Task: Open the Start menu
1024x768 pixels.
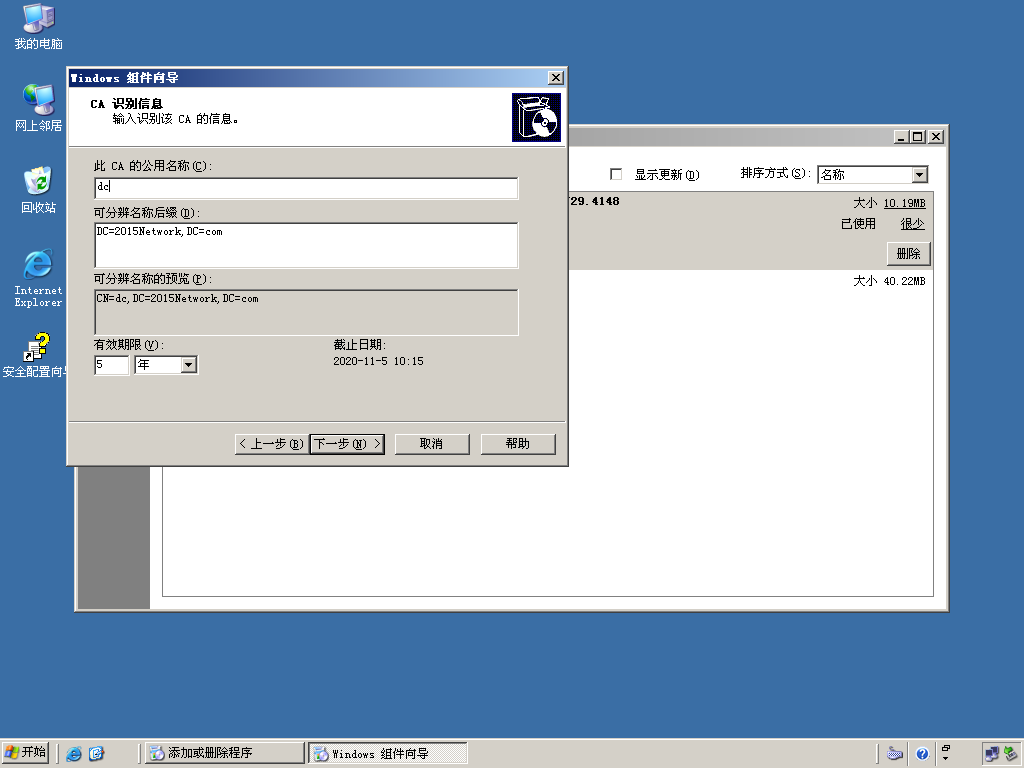Action: coord(26,753)
